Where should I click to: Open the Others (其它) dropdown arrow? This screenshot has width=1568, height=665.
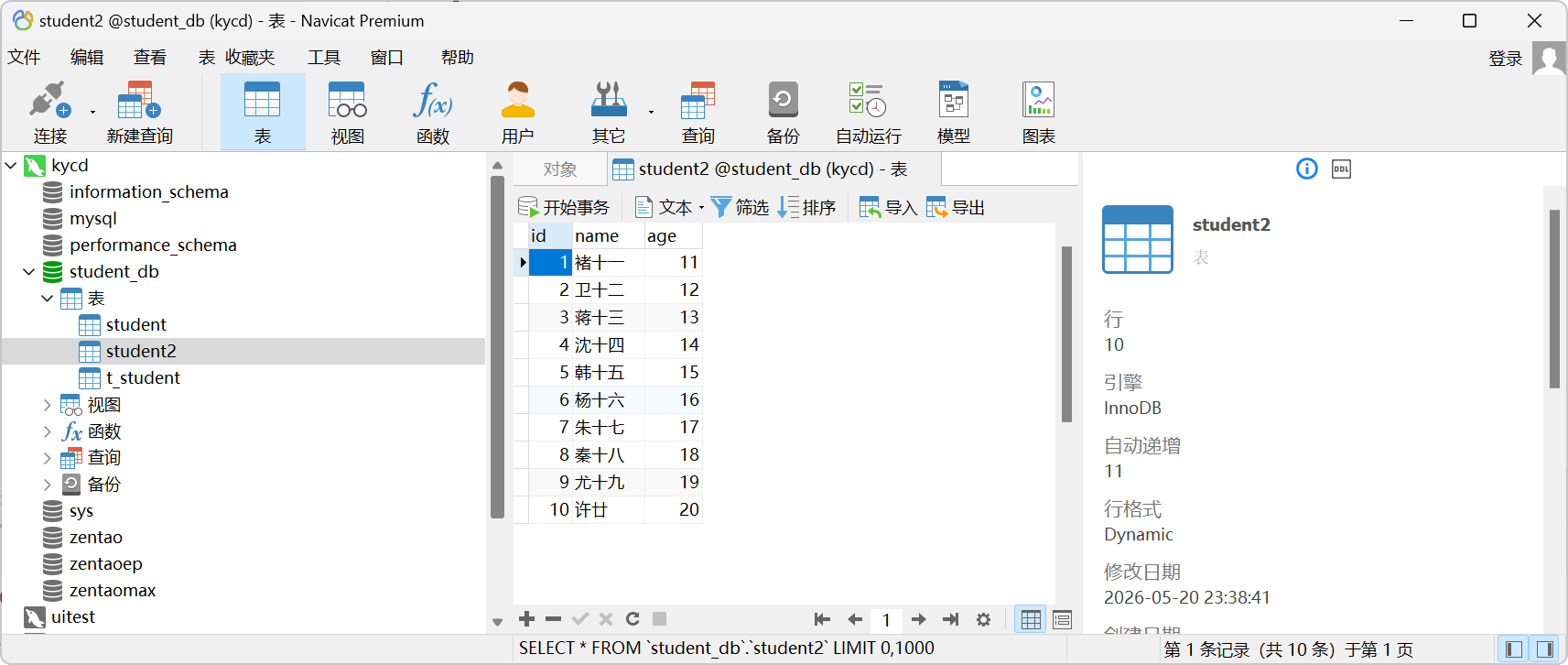[651, 113]
